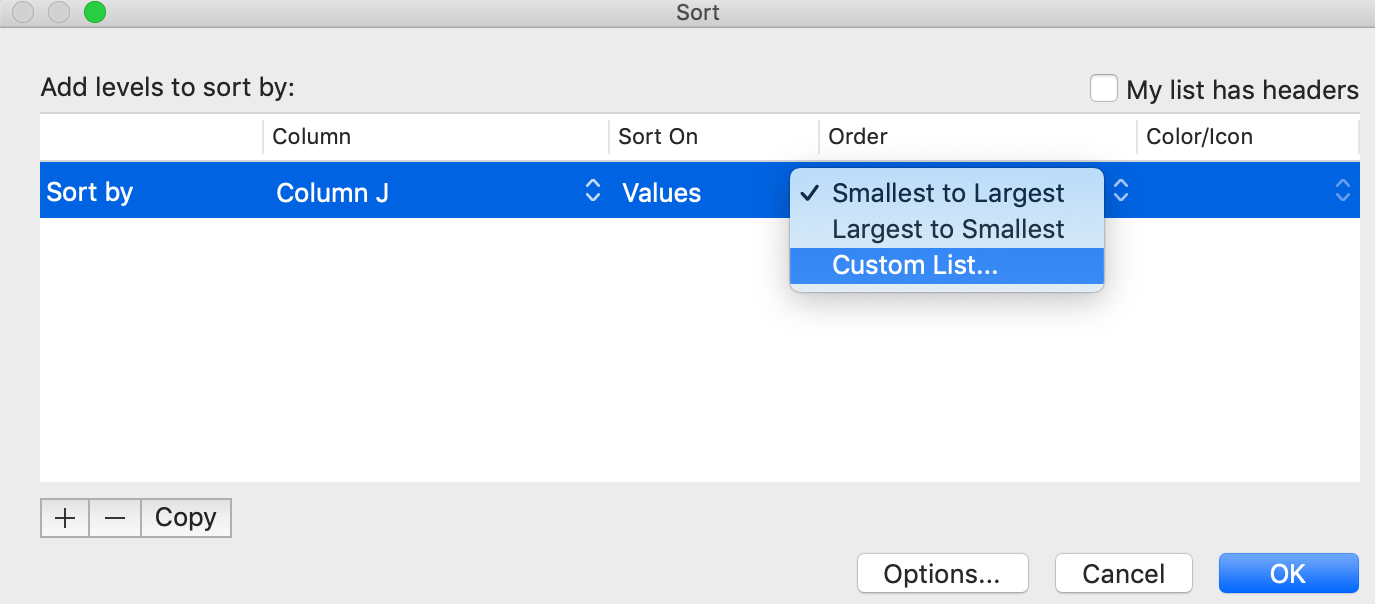Open the Options... dialog
Image resolution: width=1375 pixels, height=604 pixels.
pyautogui.click(x=942, y=574)
